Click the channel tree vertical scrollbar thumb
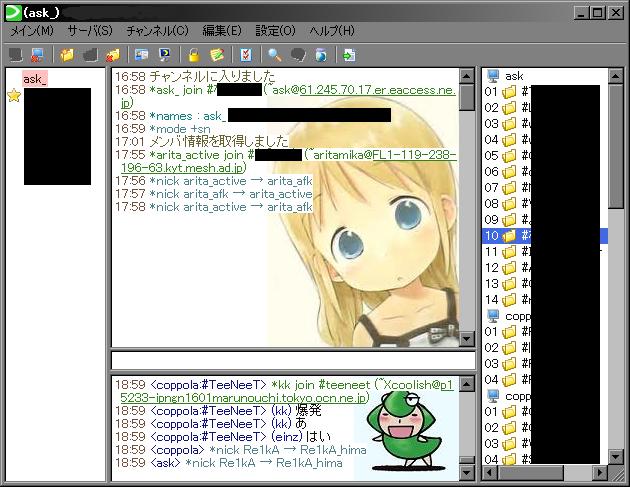Viewport: 630px width, 487px height. [x=616, y=146]
